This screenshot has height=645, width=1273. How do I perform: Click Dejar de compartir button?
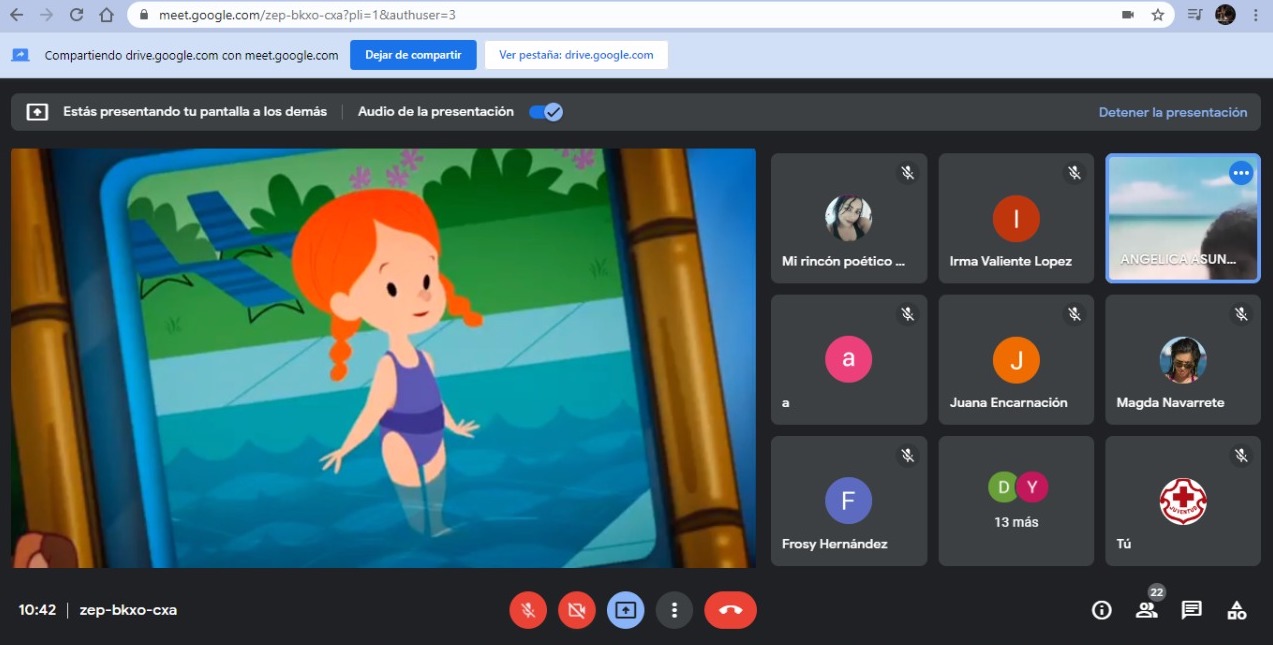point(413,55)
